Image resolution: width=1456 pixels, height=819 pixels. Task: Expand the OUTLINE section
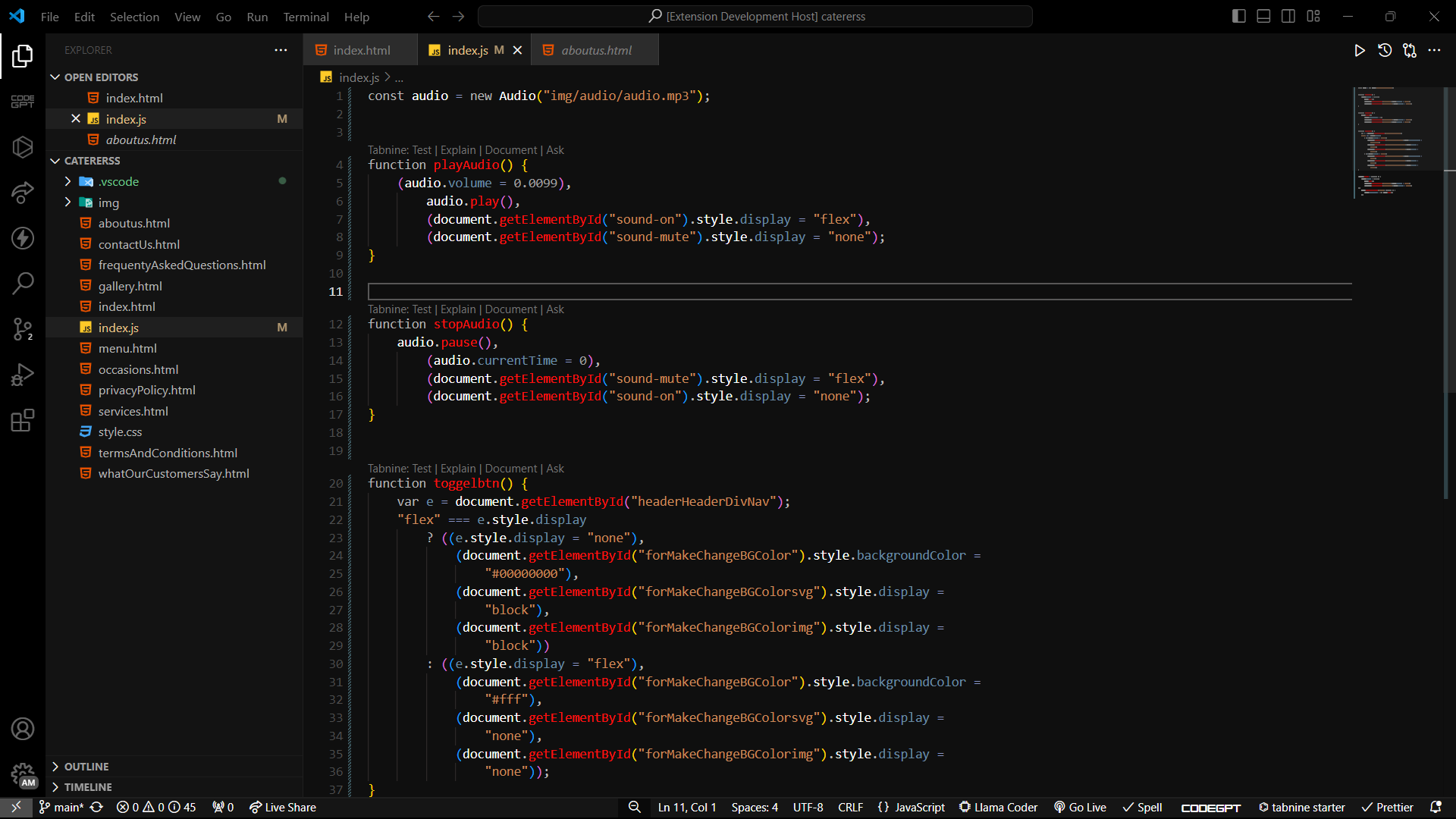(x=86, y=767)
